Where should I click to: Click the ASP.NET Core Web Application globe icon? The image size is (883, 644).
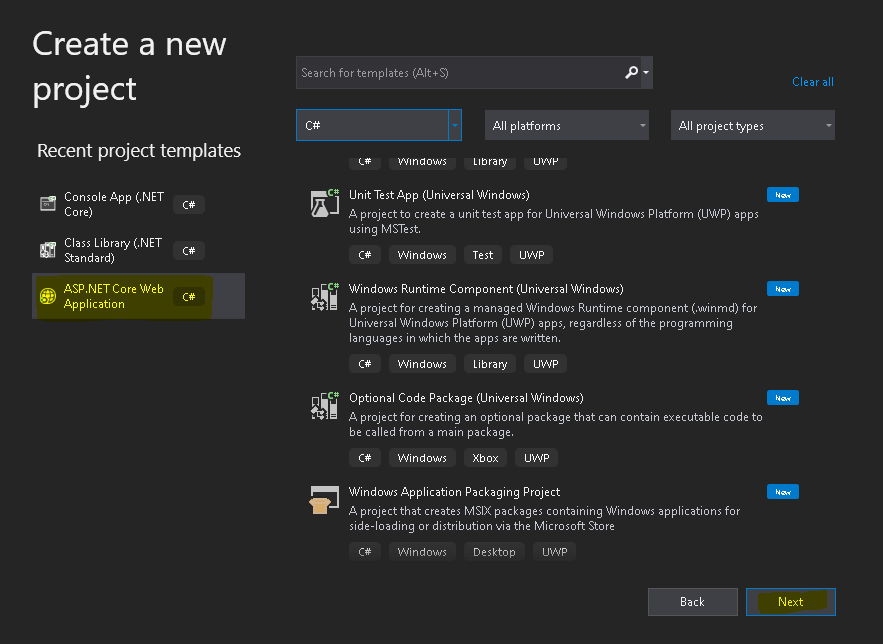48,296
